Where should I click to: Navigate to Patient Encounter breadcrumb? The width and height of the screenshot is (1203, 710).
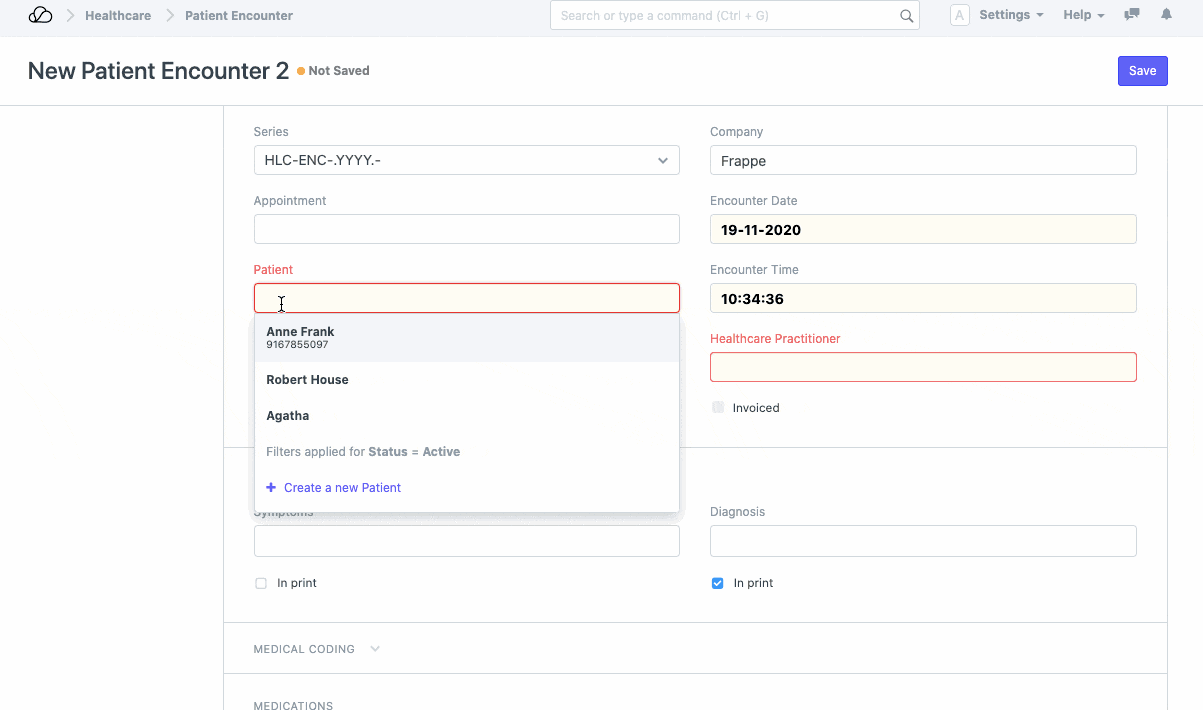[x=239, y=16]
